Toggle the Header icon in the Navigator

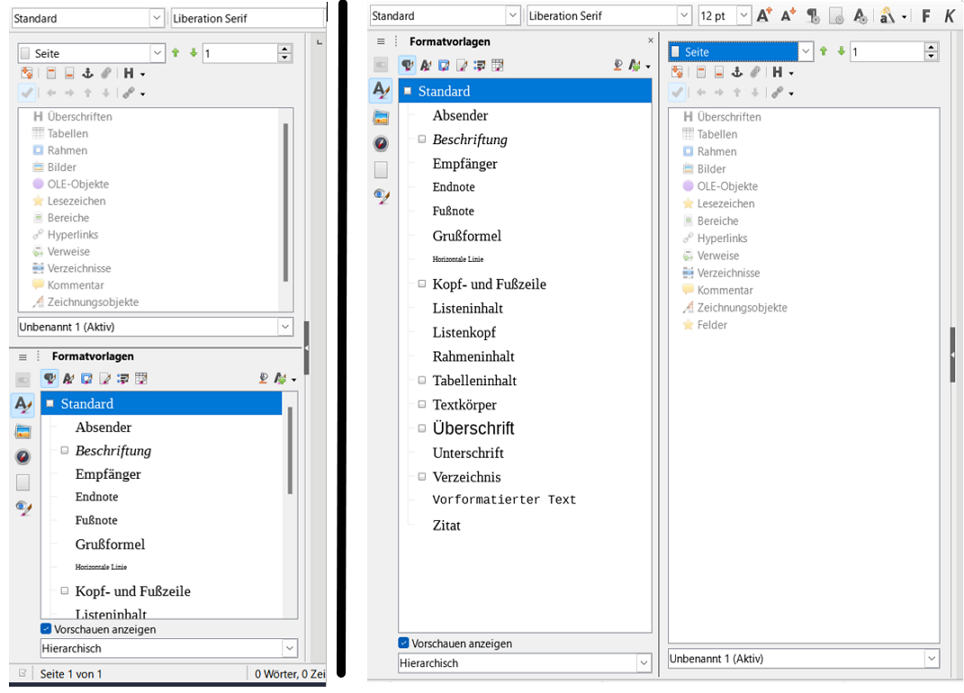point(699,73)
